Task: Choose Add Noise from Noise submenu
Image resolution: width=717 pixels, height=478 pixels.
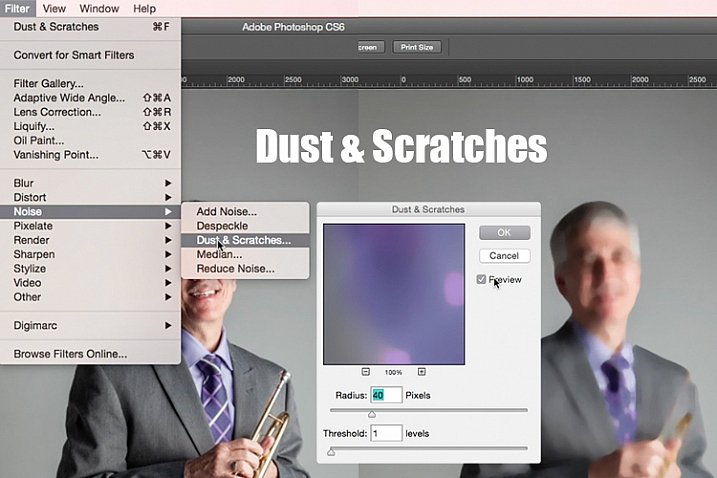Action: (x=227, y=212)
